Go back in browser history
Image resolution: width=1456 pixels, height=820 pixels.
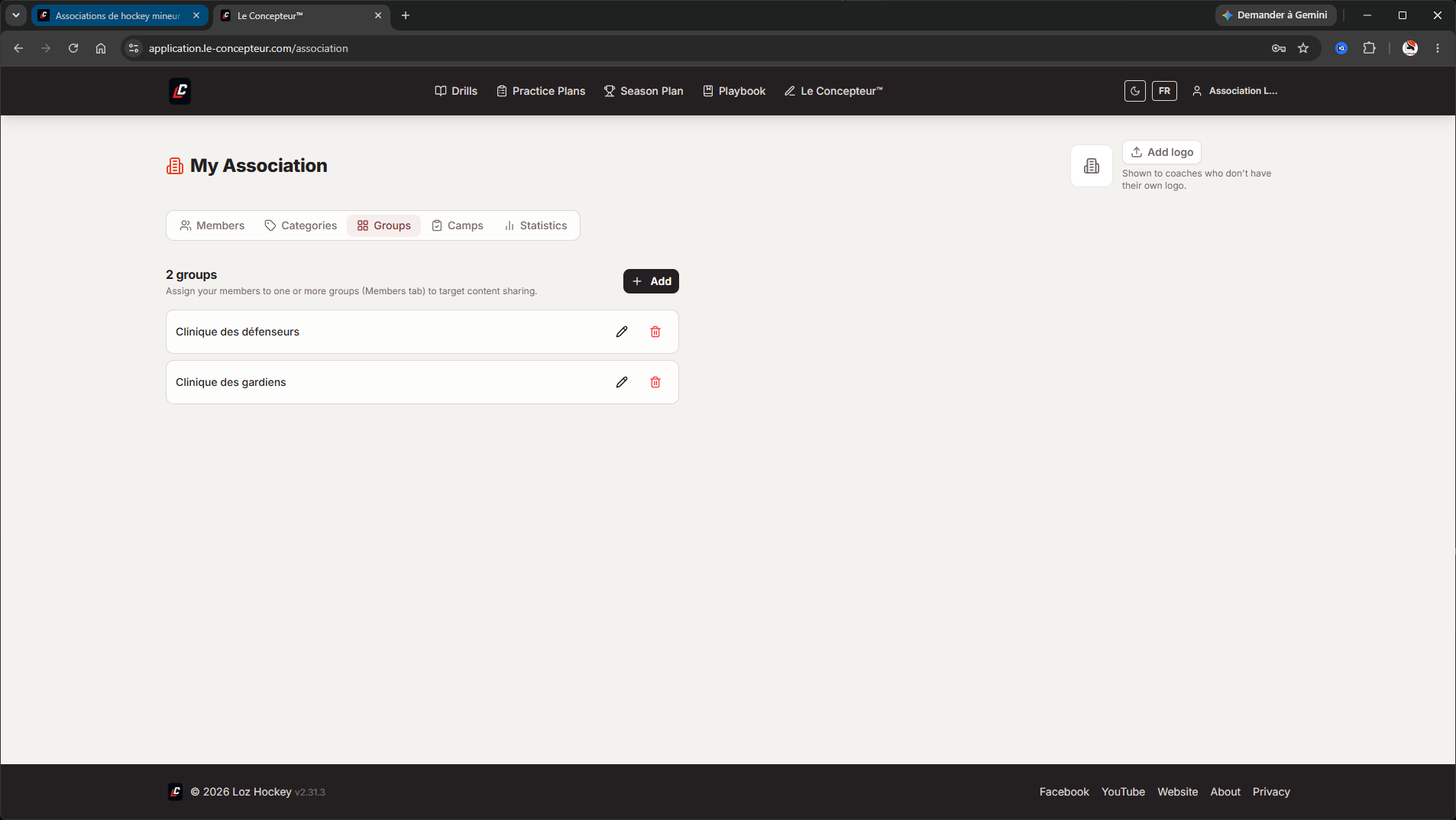[18, 48]
